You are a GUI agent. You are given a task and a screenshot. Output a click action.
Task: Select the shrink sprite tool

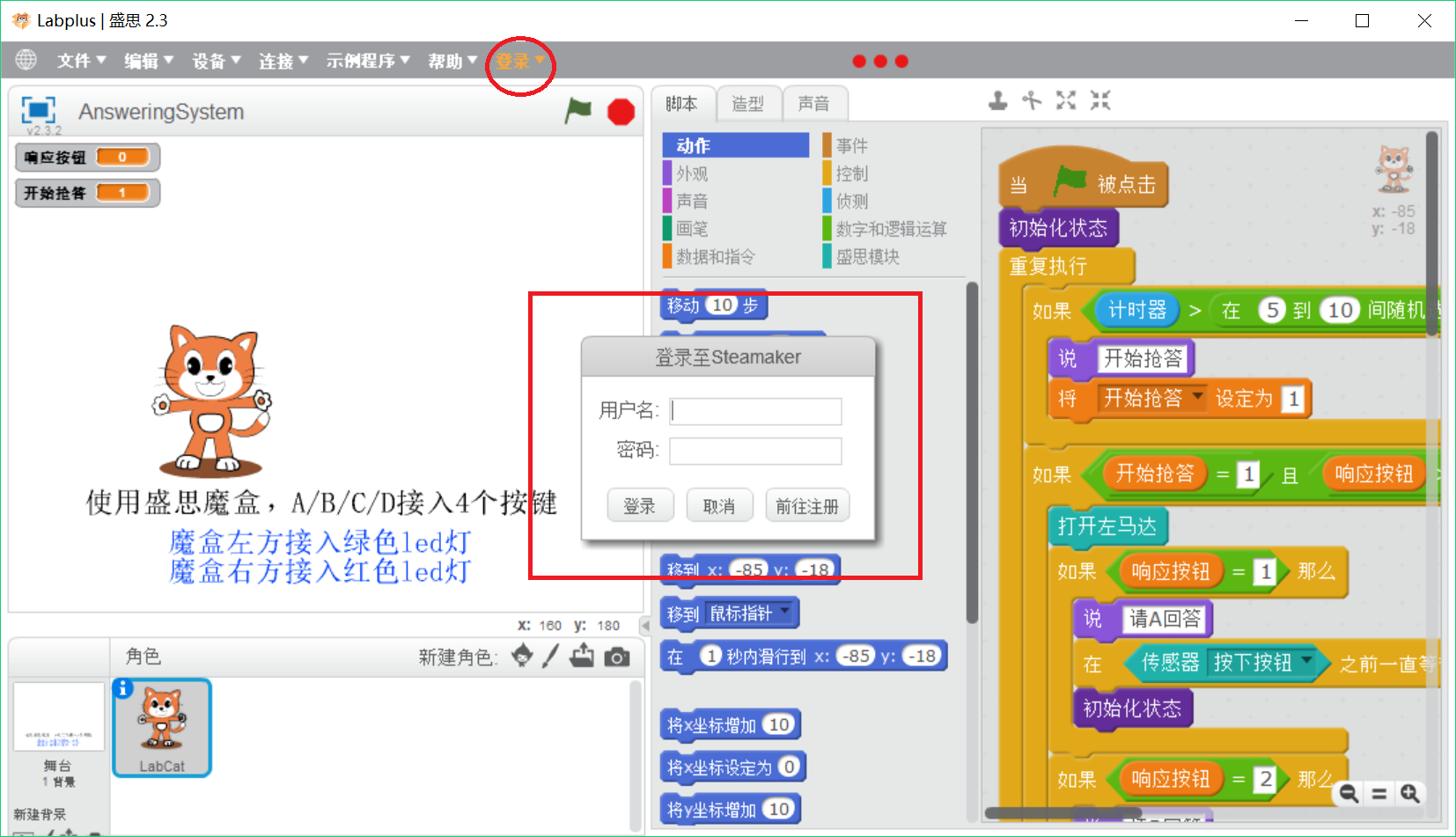[1100, 100]
